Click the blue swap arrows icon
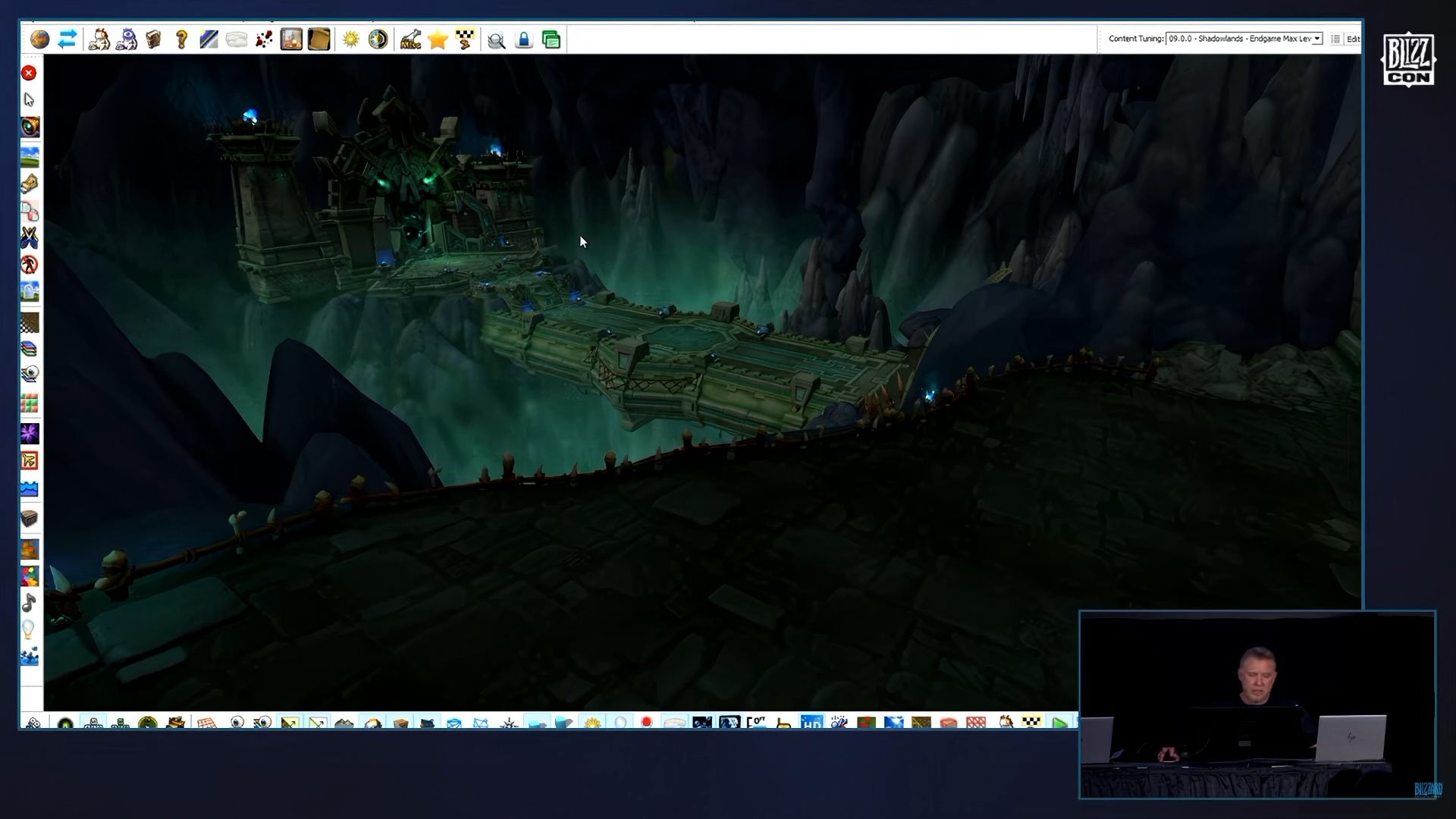 point(67,39)
